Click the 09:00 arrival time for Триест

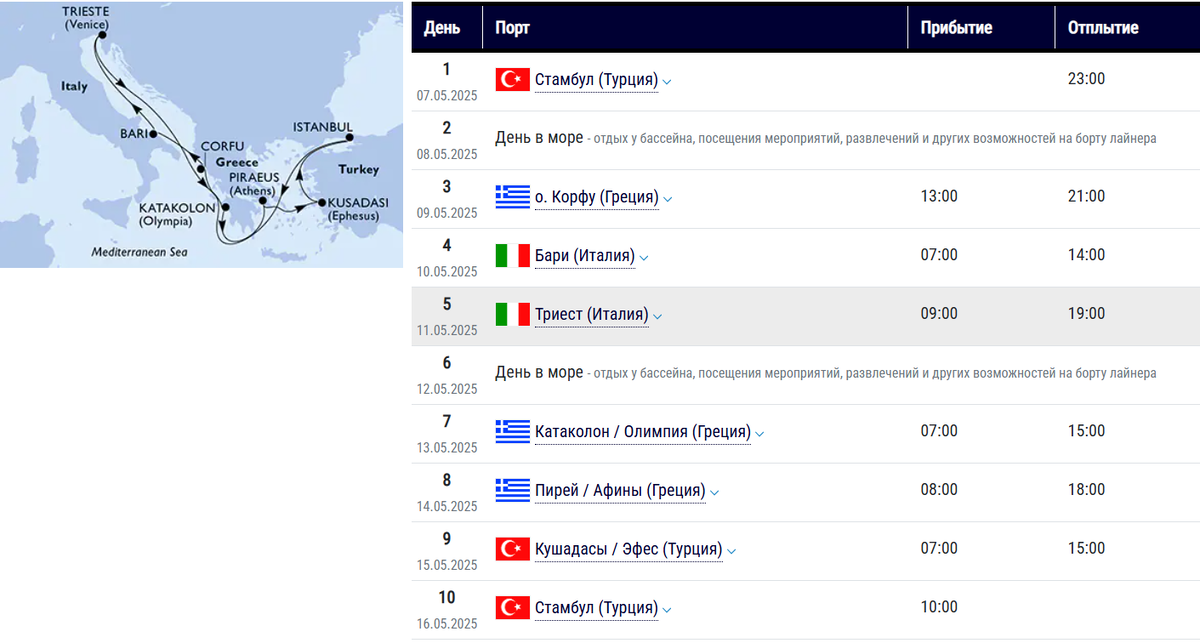[939, 313]
